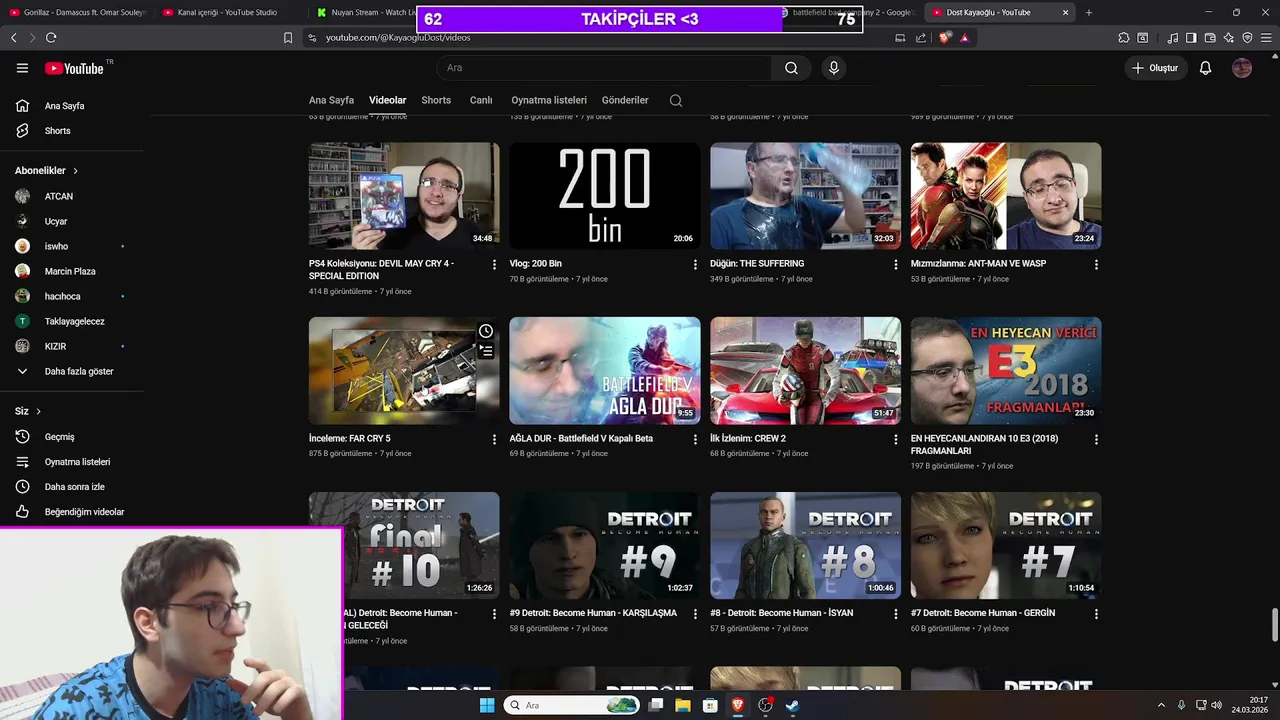Open the notifications bell
The width and height of the screenshot is (1280, 720).
[x=1205, y=68]
